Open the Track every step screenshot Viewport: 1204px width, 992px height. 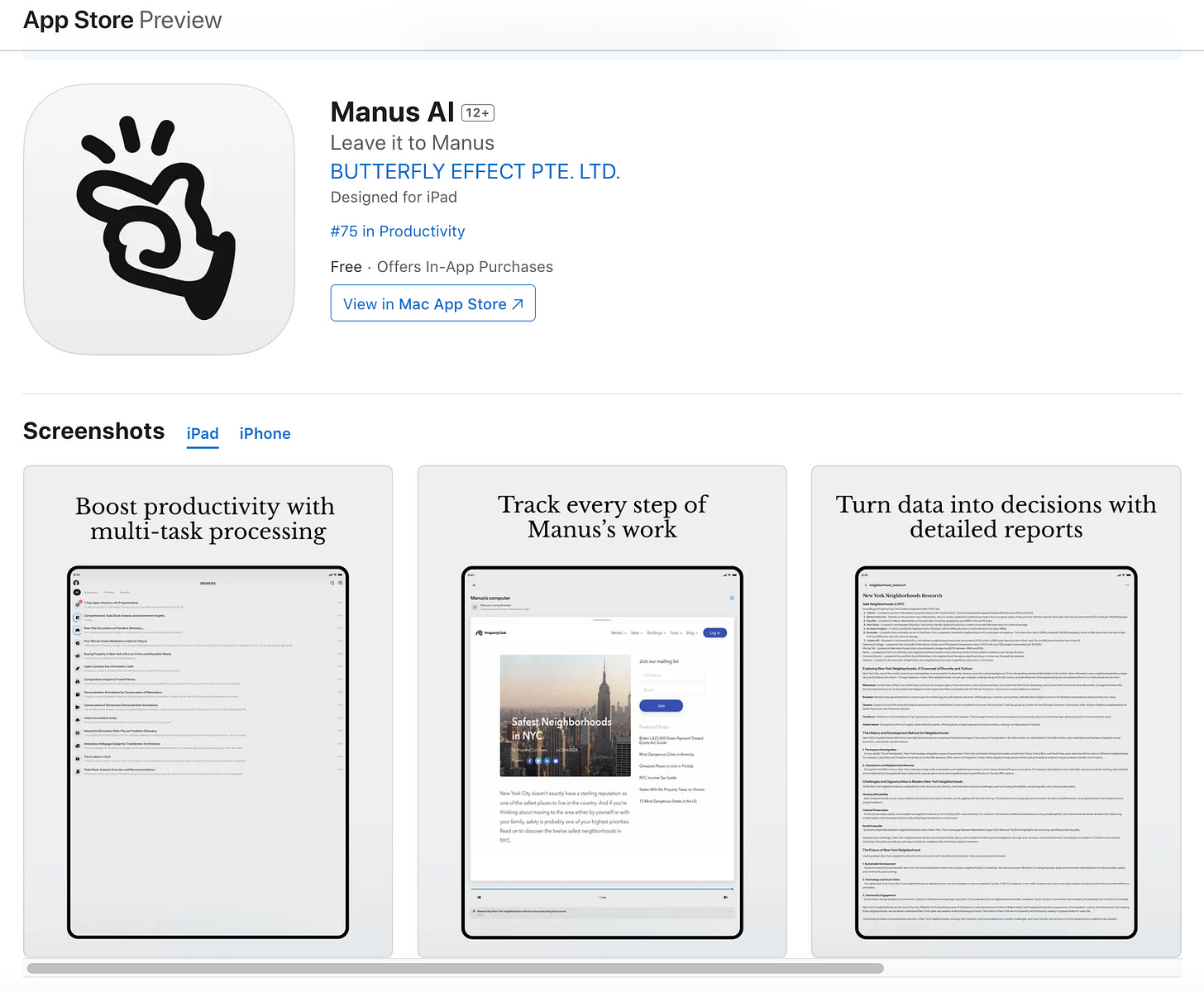coord(602,711)
